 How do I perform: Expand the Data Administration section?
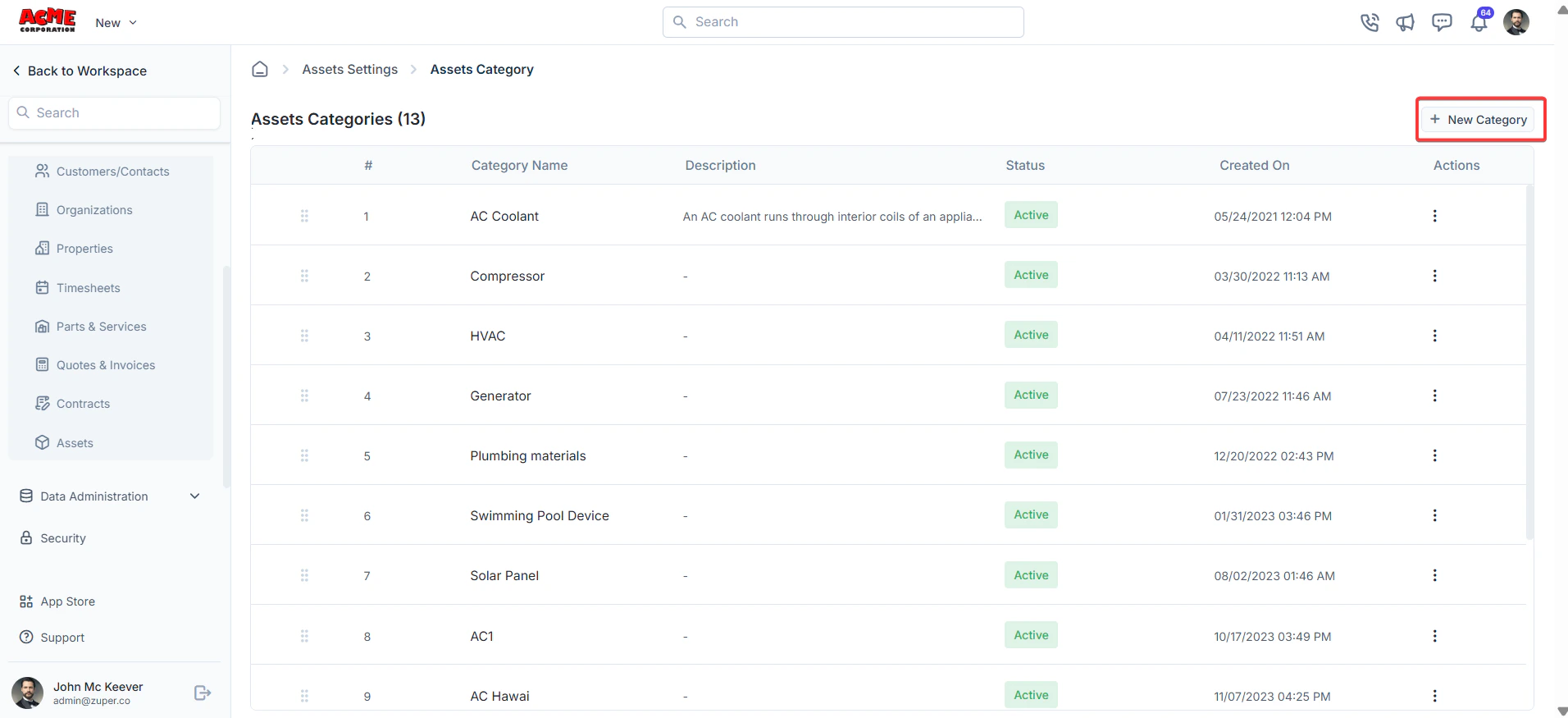[111, 496]
